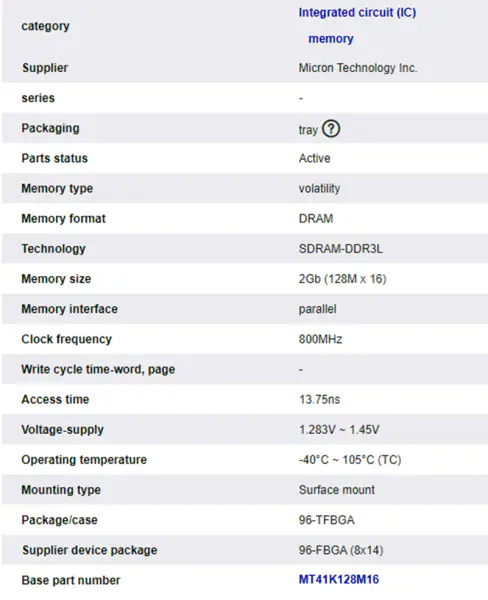The height and width of the screenshot is (600, 488).
Task: Click the SDRAM-DDR3L technology value
Action: (x=341, y=249)
